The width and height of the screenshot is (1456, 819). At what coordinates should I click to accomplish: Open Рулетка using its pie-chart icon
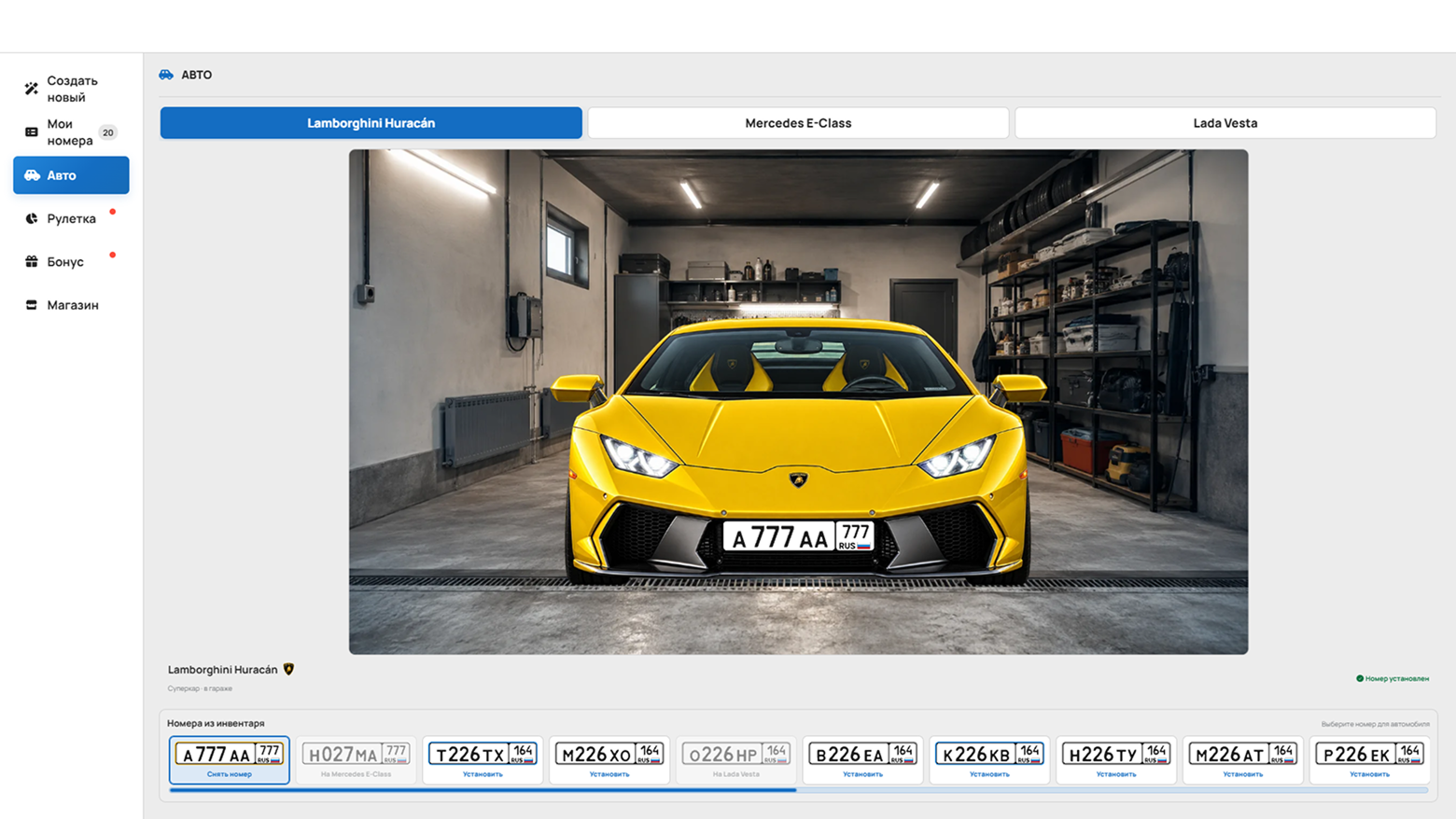tap(32, 218)
